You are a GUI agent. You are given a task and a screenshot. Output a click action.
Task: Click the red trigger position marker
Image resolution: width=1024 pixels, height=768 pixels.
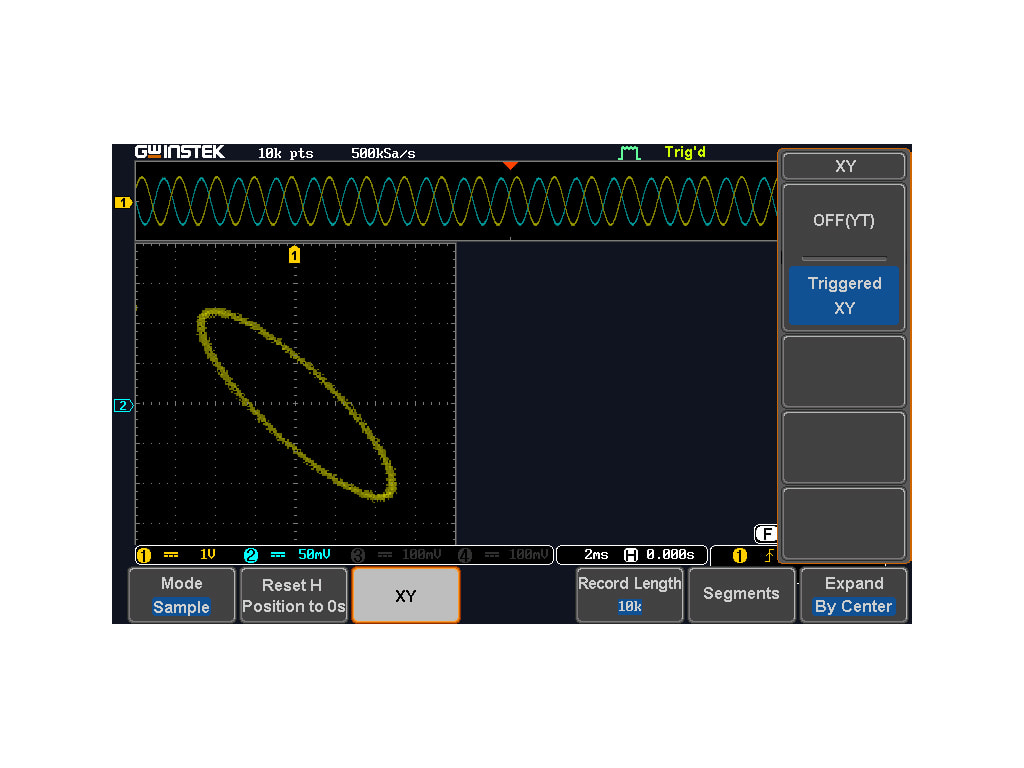pyautogui.click(x=511, y=165)
